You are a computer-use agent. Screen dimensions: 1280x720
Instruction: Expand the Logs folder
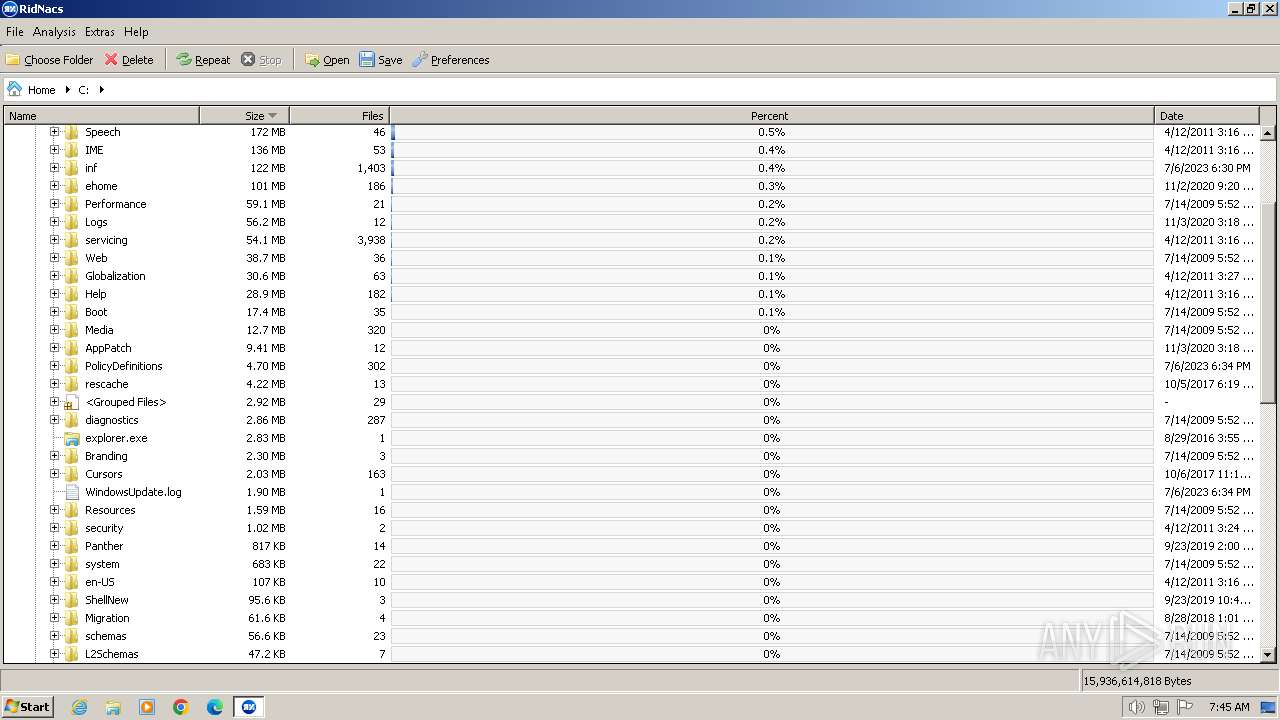pos(54,222)
